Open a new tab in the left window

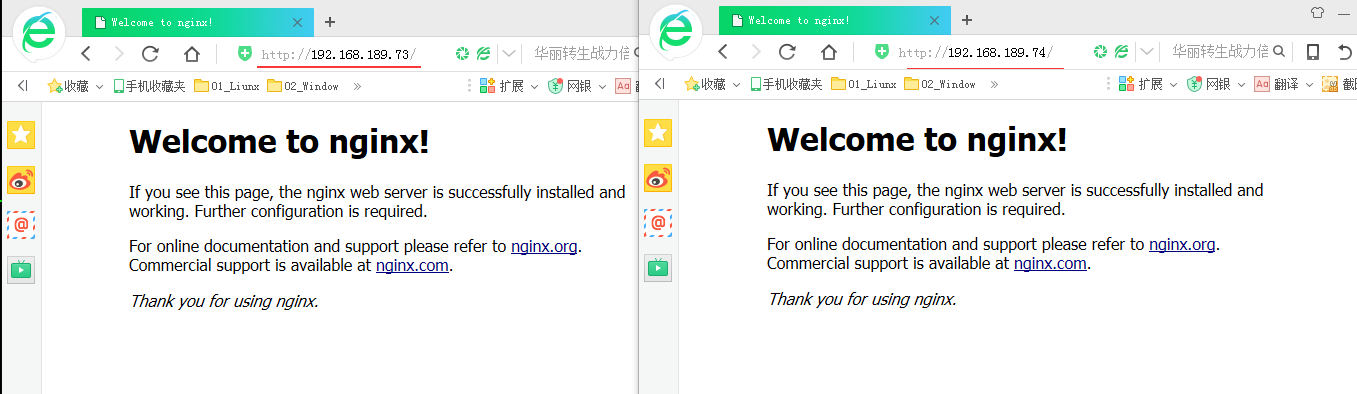click(x=330, y=21)
